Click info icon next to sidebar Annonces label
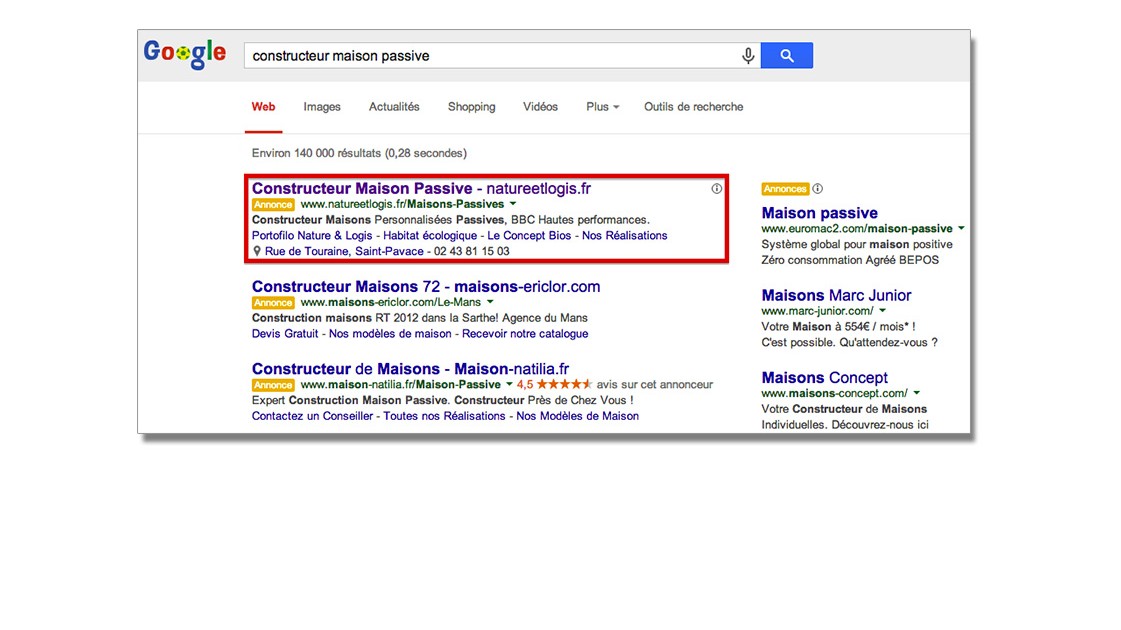1121x630 pixels. (x=817, y=189)
